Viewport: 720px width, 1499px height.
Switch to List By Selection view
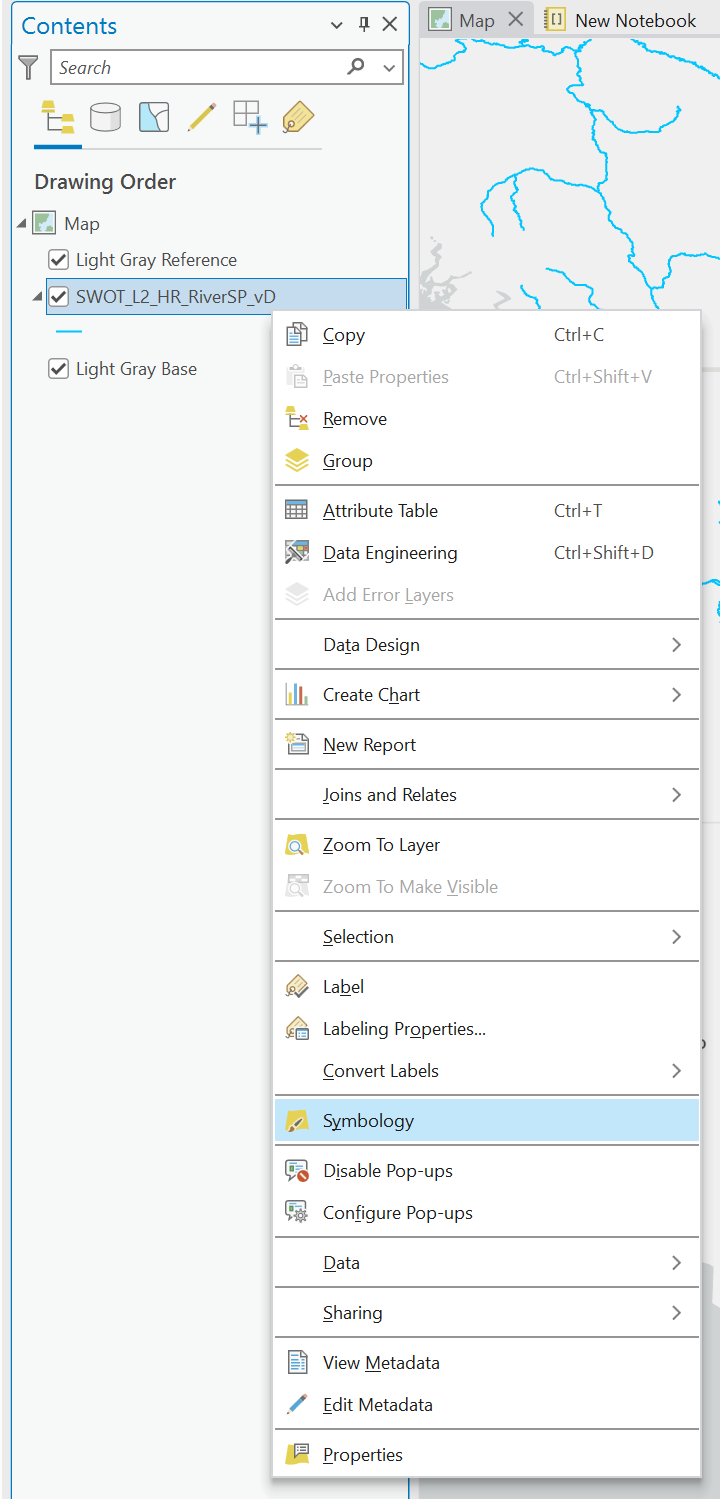click(x=154, y=118)
